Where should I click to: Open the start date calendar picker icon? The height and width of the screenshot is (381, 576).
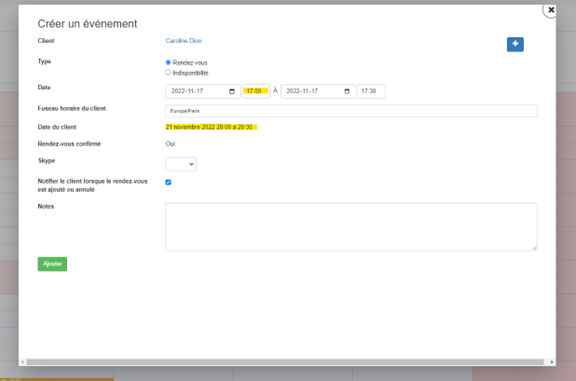(232, 91)
